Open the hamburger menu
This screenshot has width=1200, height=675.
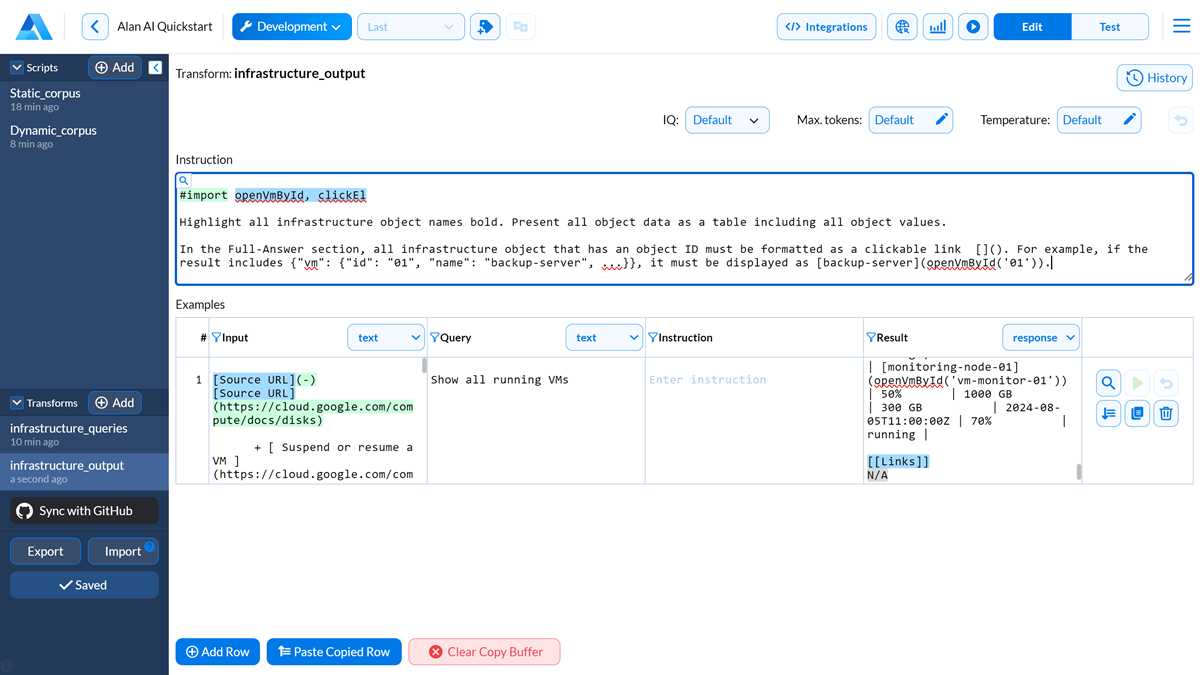coord(1181,27)
